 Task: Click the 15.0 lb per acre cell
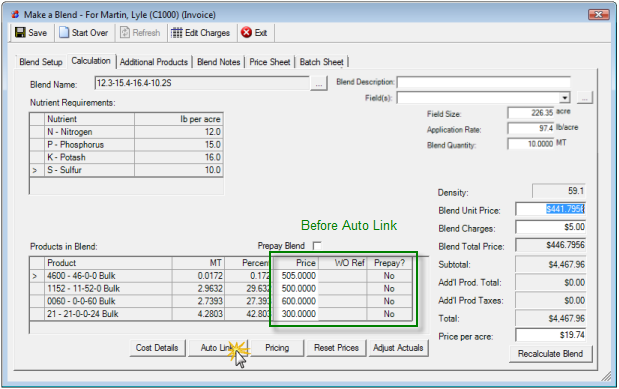(179, 145)
